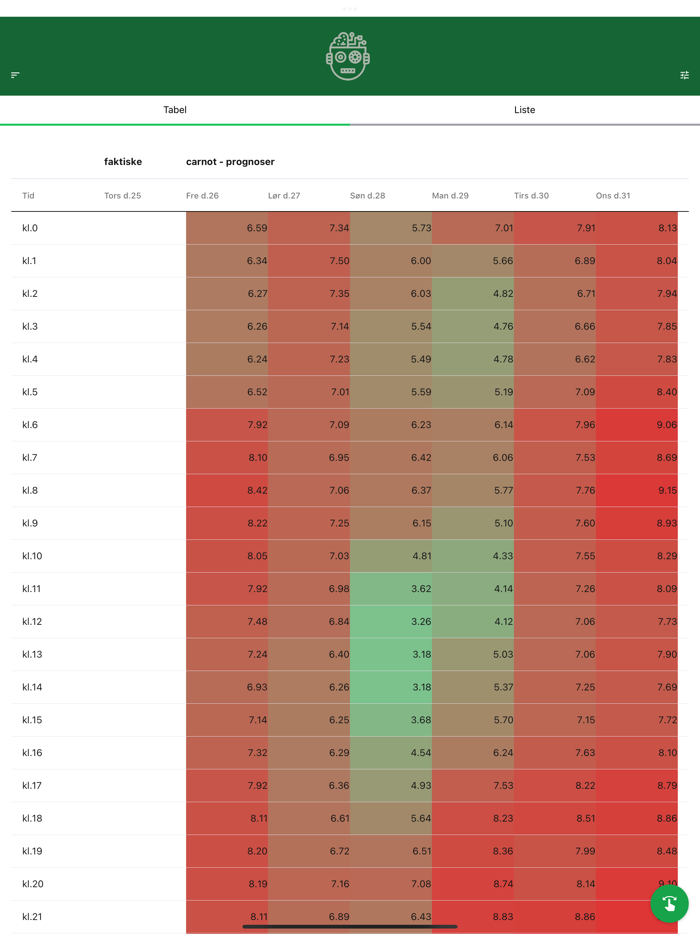Click the kl.12 row label
The height and width of the screenshot is (934, 700).
[x=32, y=622]
